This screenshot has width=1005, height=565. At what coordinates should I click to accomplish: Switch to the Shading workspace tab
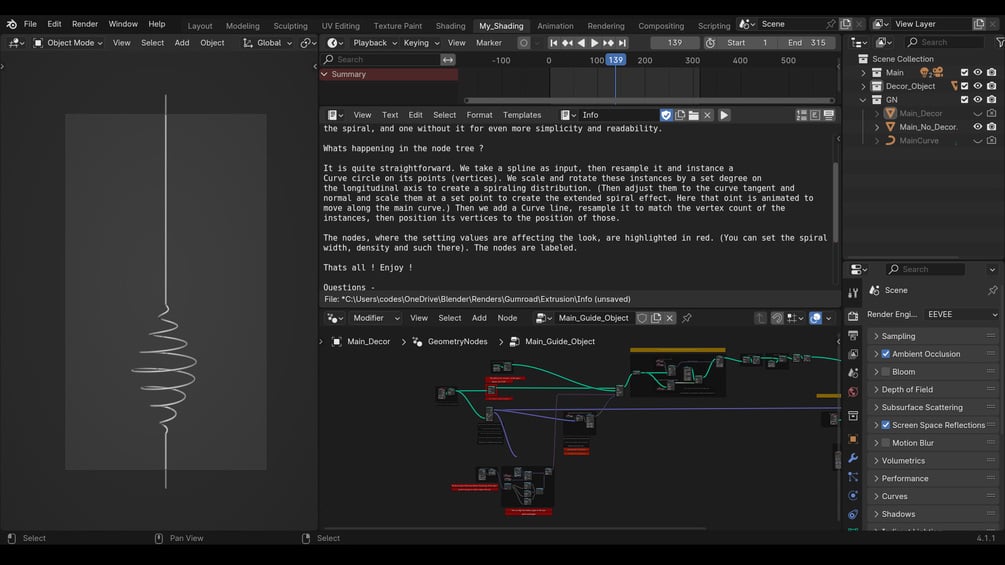pos(451,26)
